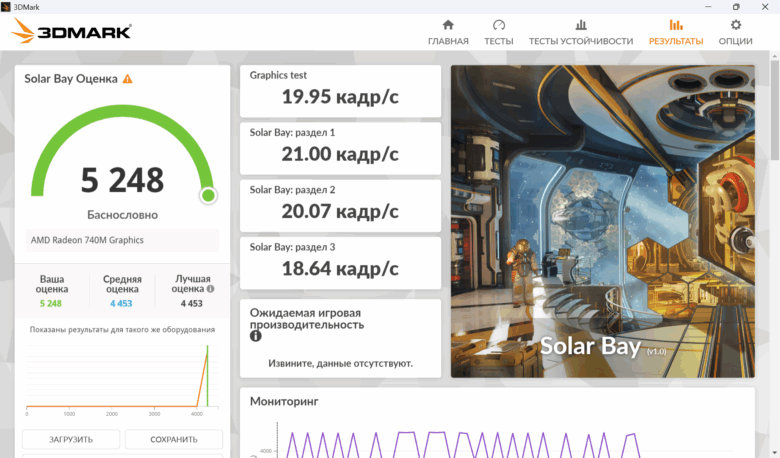This screenshot has height=458, width=780.
Task: Click the 3DMark title bar app icon
Action: (5, 6)
